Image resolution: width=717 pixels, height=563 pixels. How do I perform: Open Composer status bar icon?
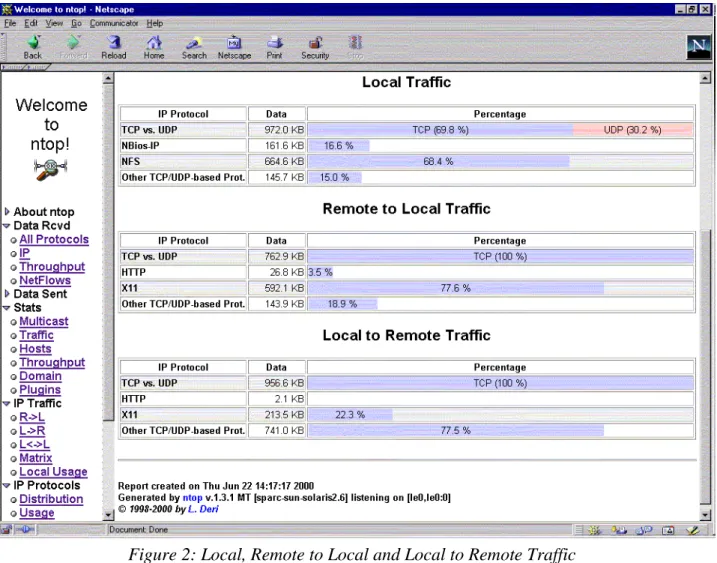692,530
